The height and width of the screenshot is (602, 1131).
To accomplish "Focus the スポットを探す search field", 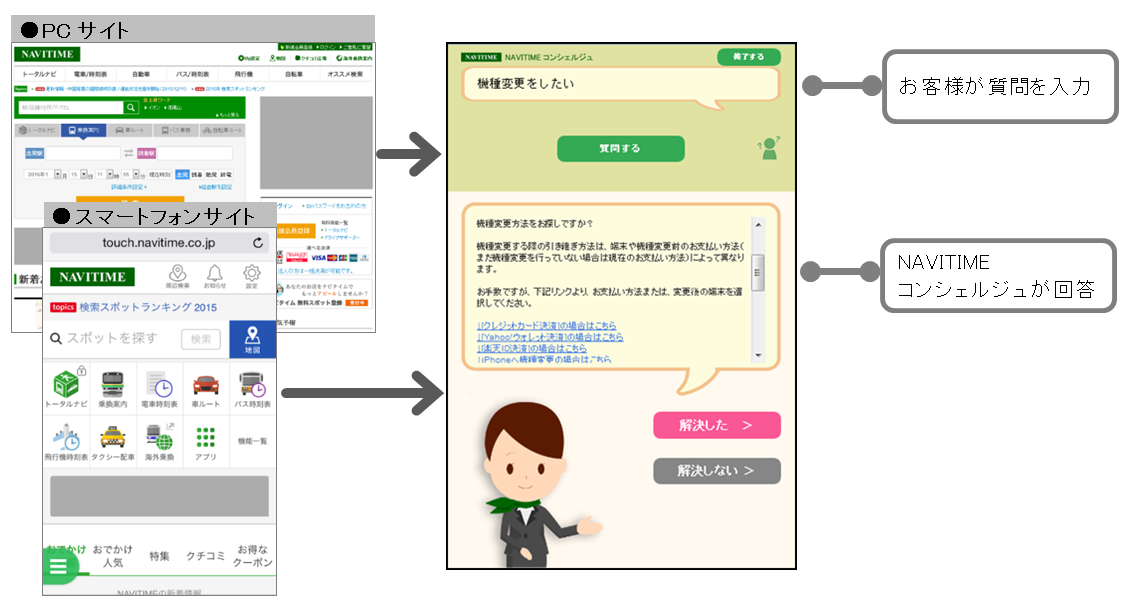I will tap(112, 339).
